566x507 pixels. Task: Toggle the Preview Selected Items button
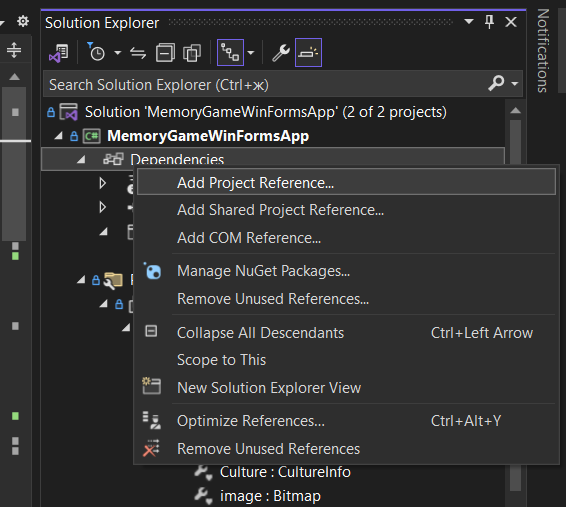308,53
